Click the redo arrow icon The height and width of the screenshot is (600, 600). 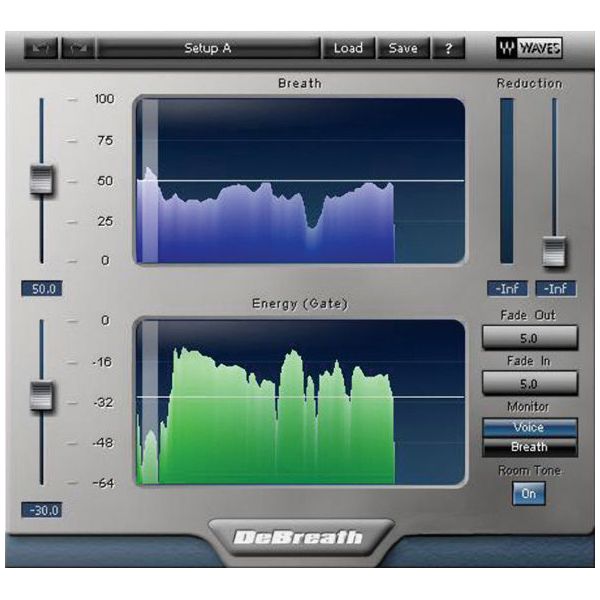[77, 48]
